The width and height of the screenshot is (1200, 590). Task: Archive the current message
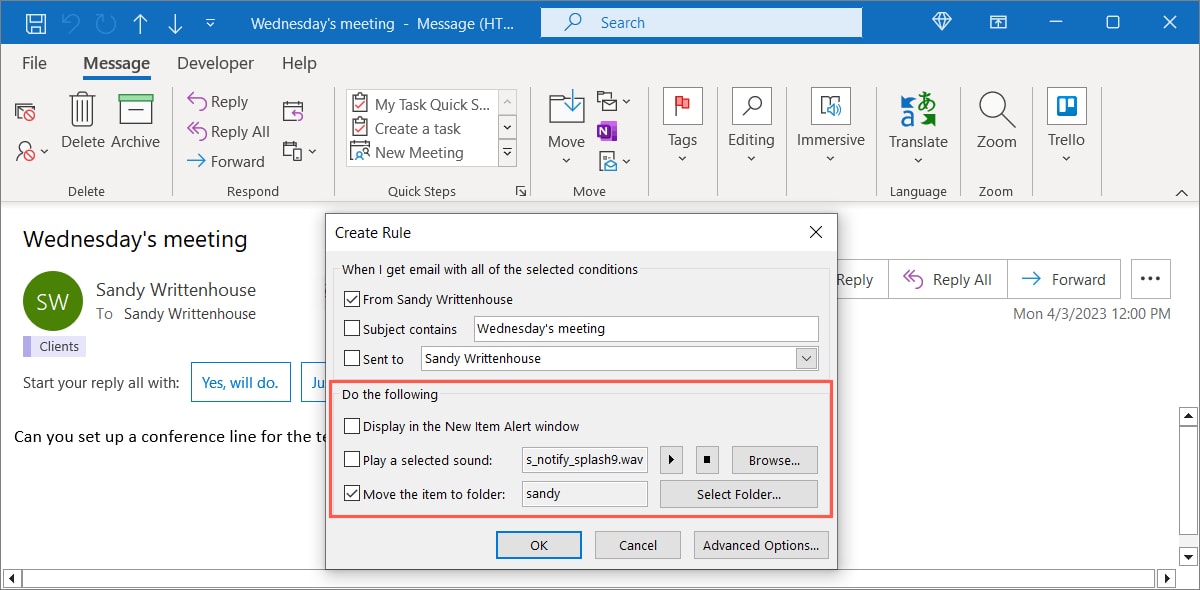click(135, 122)
